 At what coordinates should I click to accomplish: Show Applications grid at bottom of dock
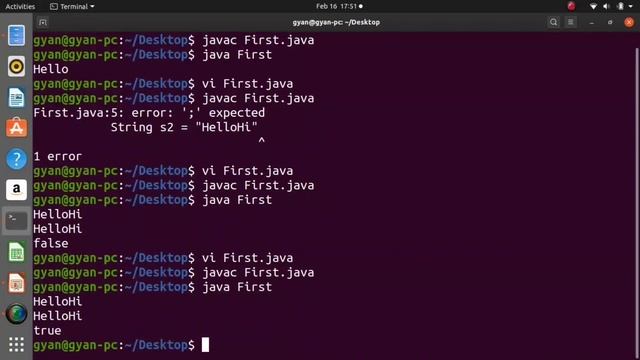(16, 344)
